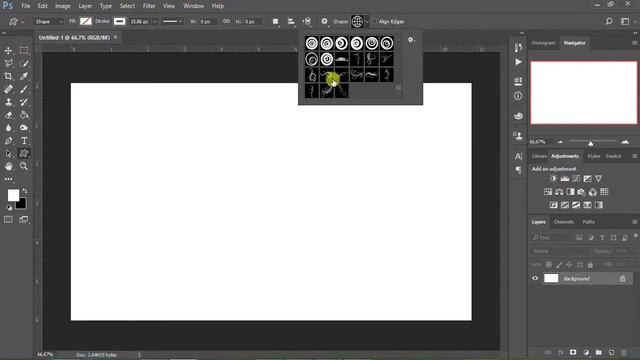Select the Blur tool
640x360 pixels.
tap(8, 128)
